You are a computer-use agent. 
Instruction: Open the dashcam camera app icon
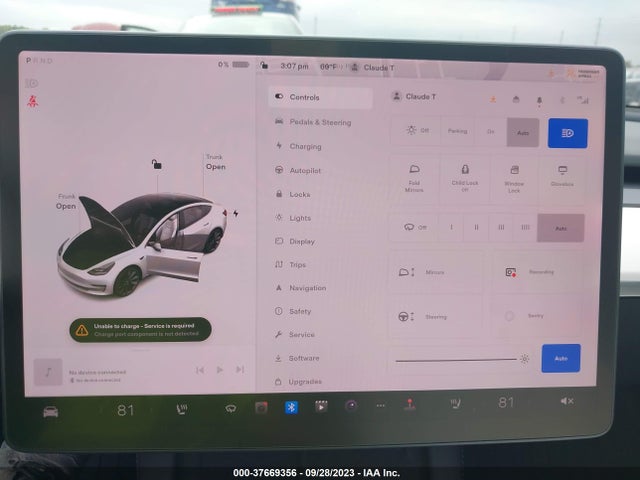(261, 407)
